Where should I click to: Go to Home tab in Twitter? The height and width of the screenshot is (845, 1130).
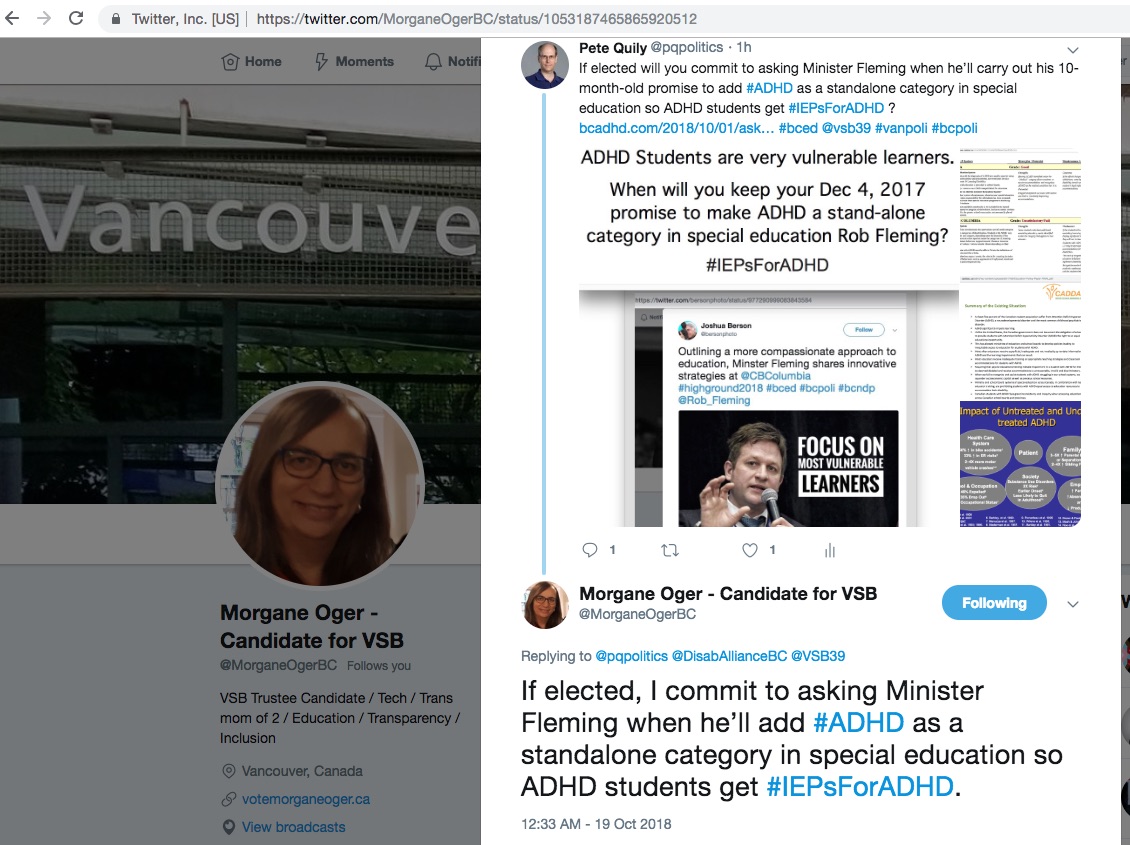251,61
